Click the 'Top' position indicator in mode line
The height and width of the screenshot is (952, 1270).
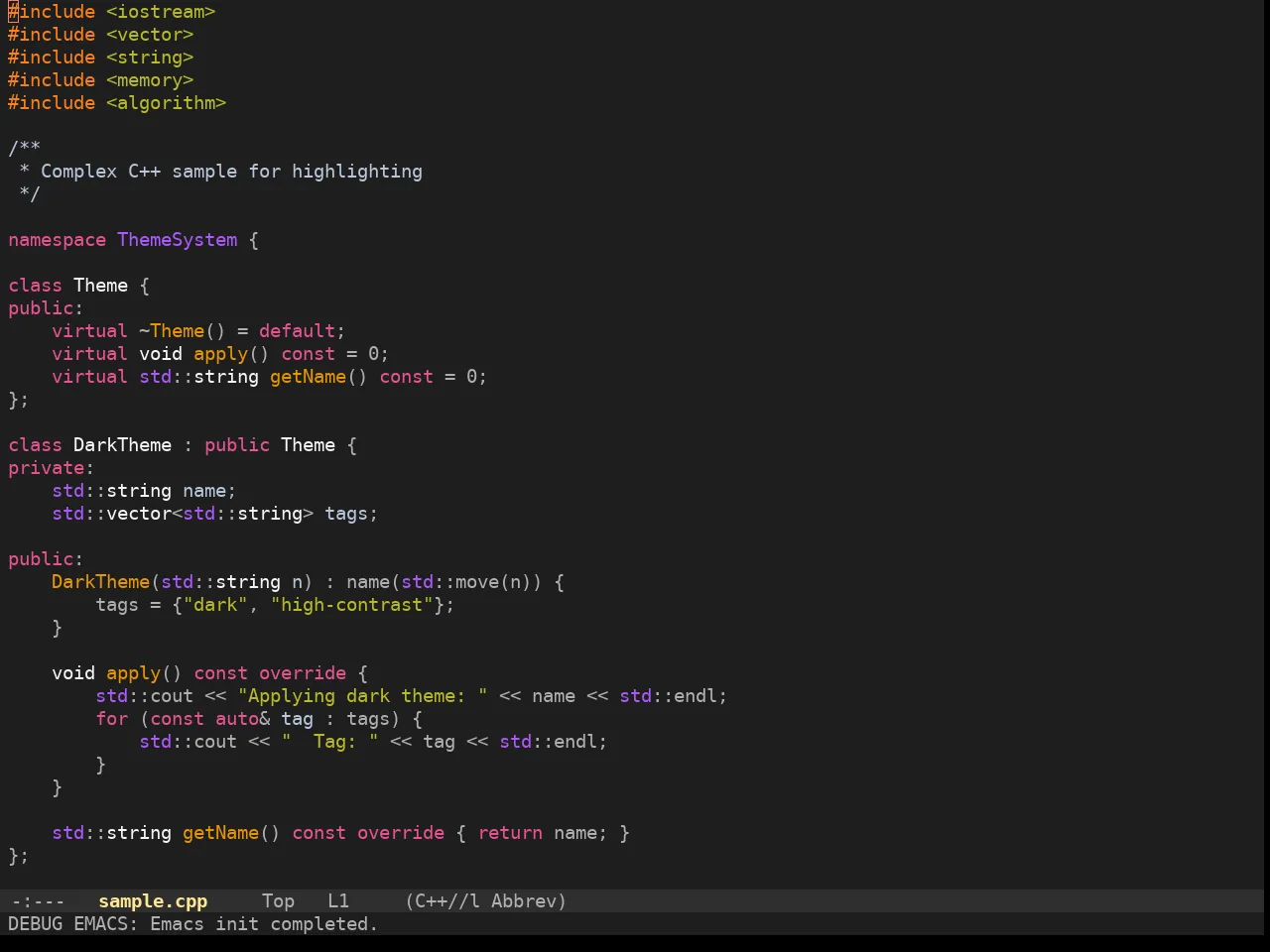[x=278, y=901]
